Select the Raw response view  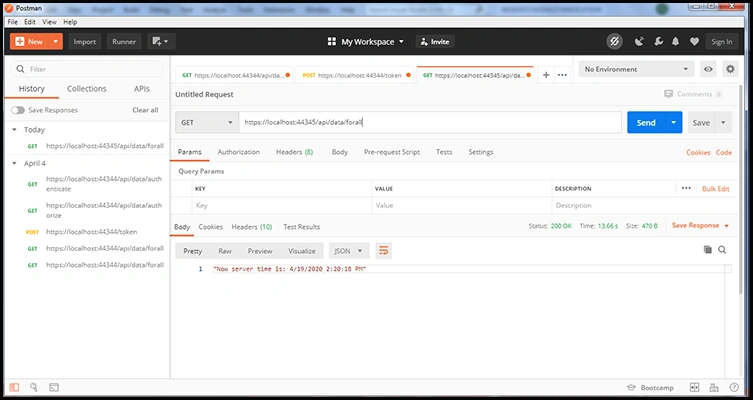225,251
